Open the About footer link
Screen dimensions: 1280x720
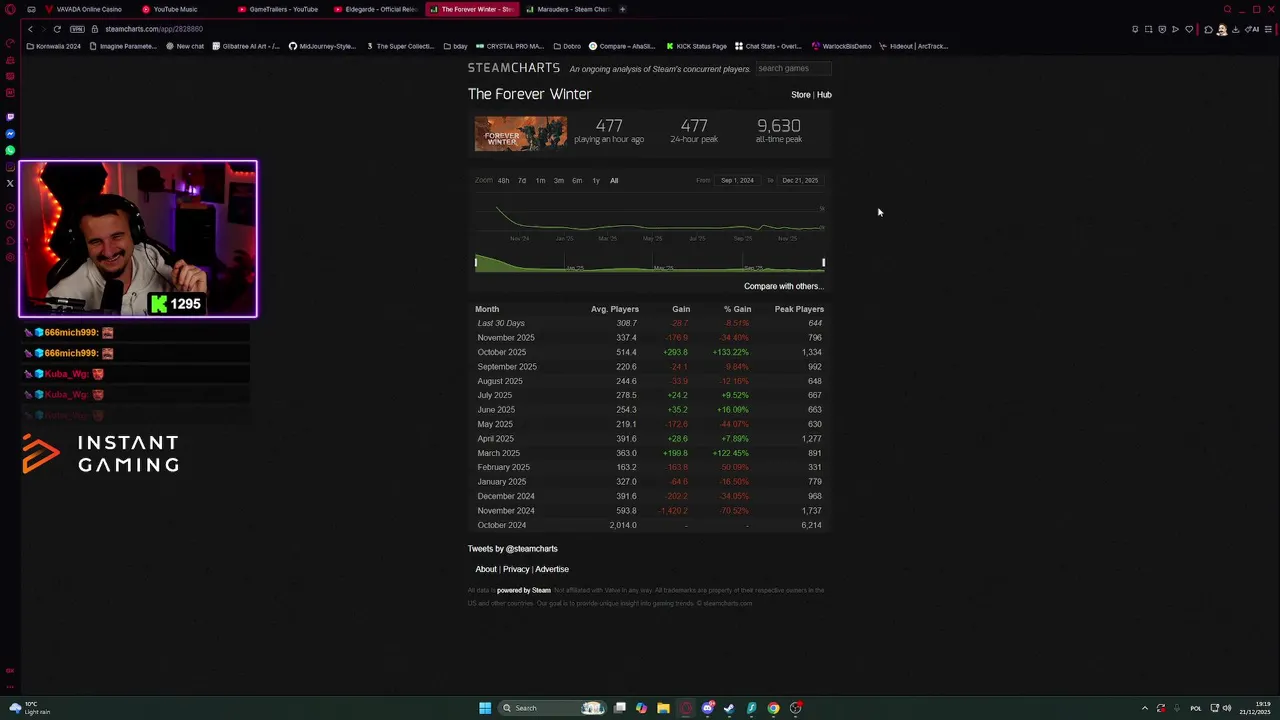click(486, 569)
